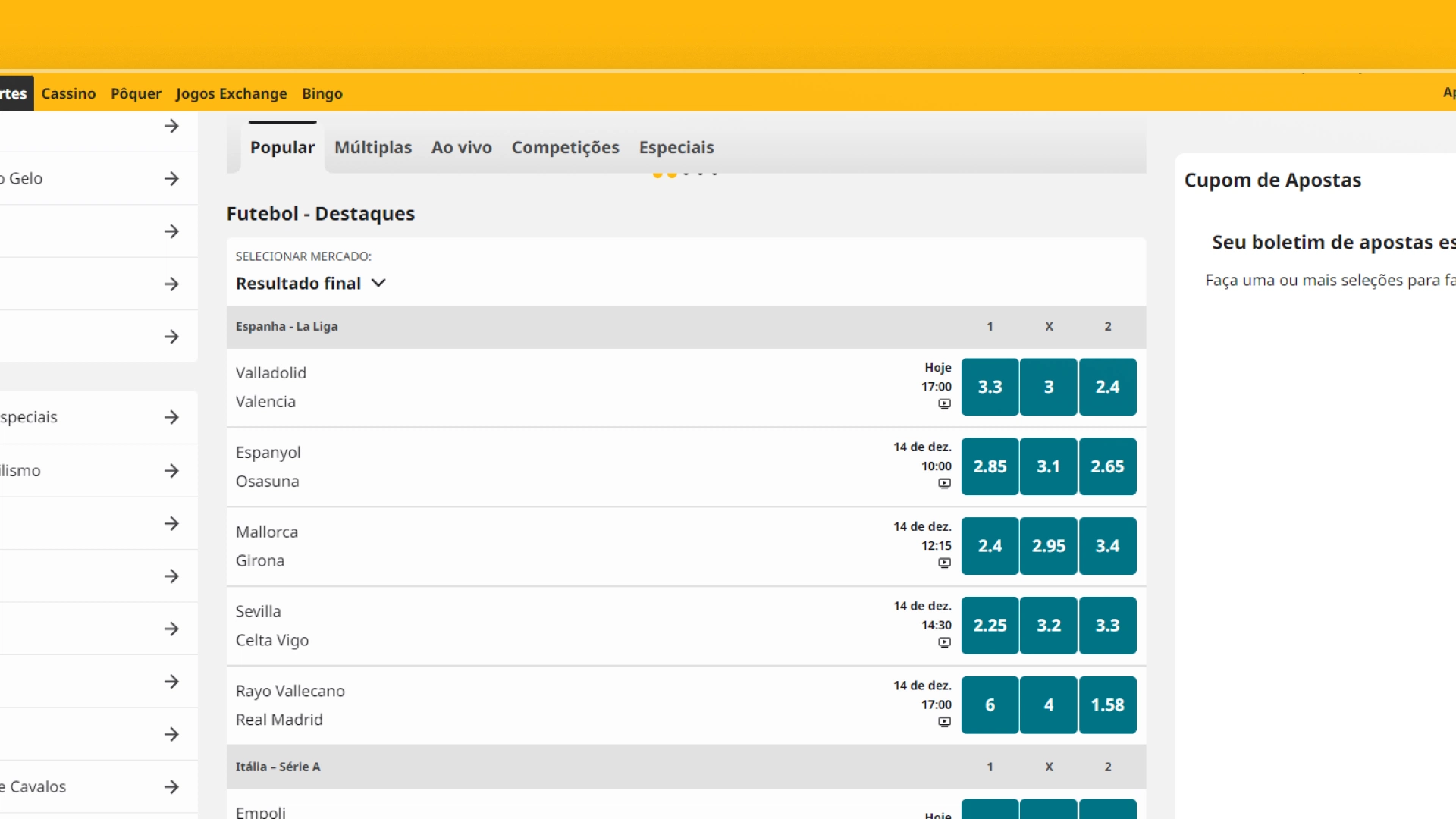Click arrow beside 'speciais' sidebar item
1456x819 pixels.
[172, 417]
